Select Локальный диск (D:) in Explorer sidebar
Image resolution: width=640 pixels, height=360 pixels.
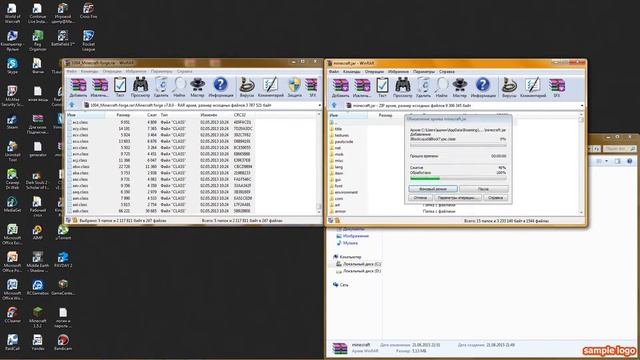pos(358,271)
